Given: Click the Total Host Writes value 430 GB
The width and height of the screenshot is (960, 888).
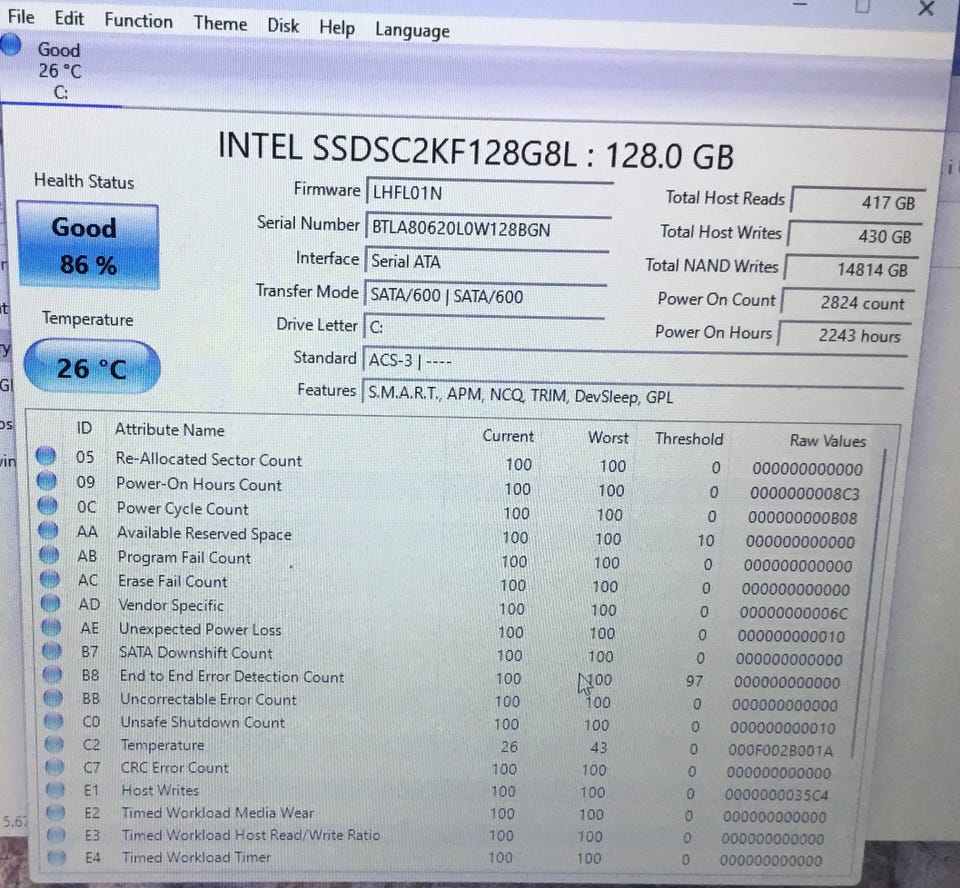Looking at the screenshot, I should tap(853, 236).
